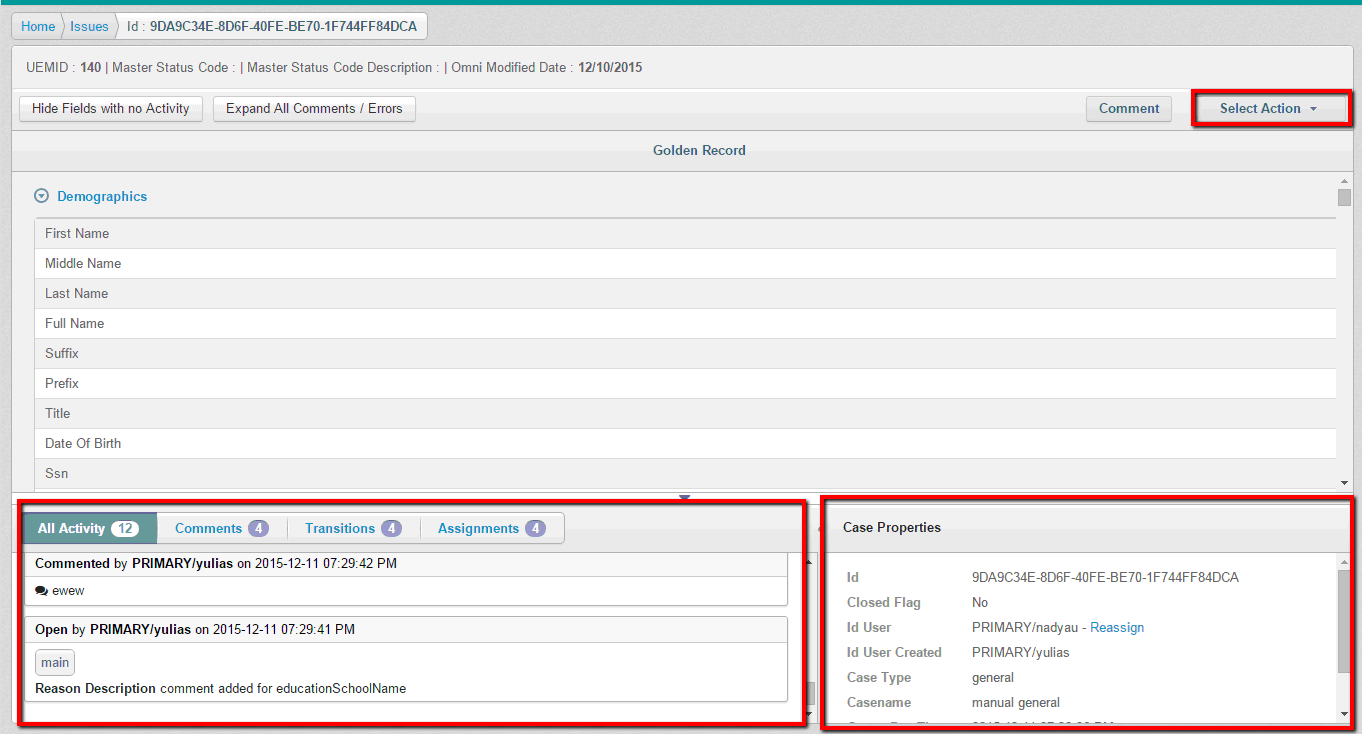Click the splitter arrow below Golden Record
Image resolution: width=1362 pixels, height=734 pixels.
point(684,497)
